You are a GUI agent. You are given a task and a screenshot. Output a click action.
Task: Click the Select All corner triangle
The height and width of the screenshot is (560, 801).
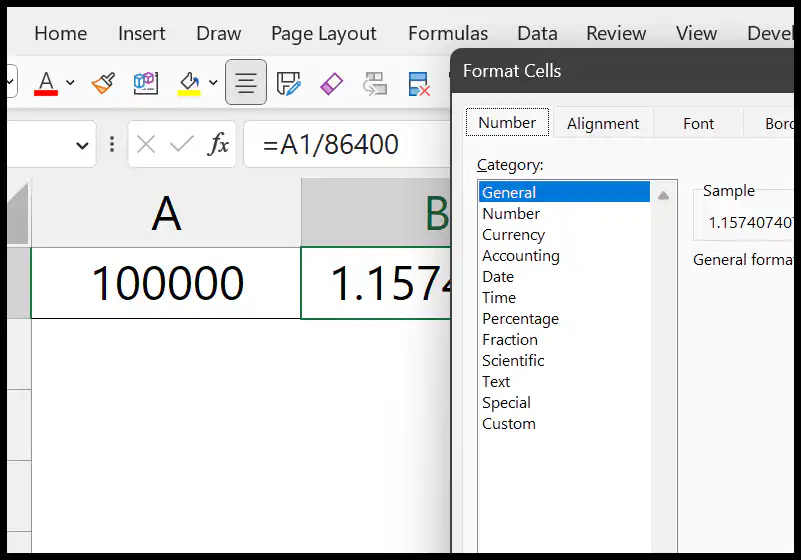coord(18,213)
